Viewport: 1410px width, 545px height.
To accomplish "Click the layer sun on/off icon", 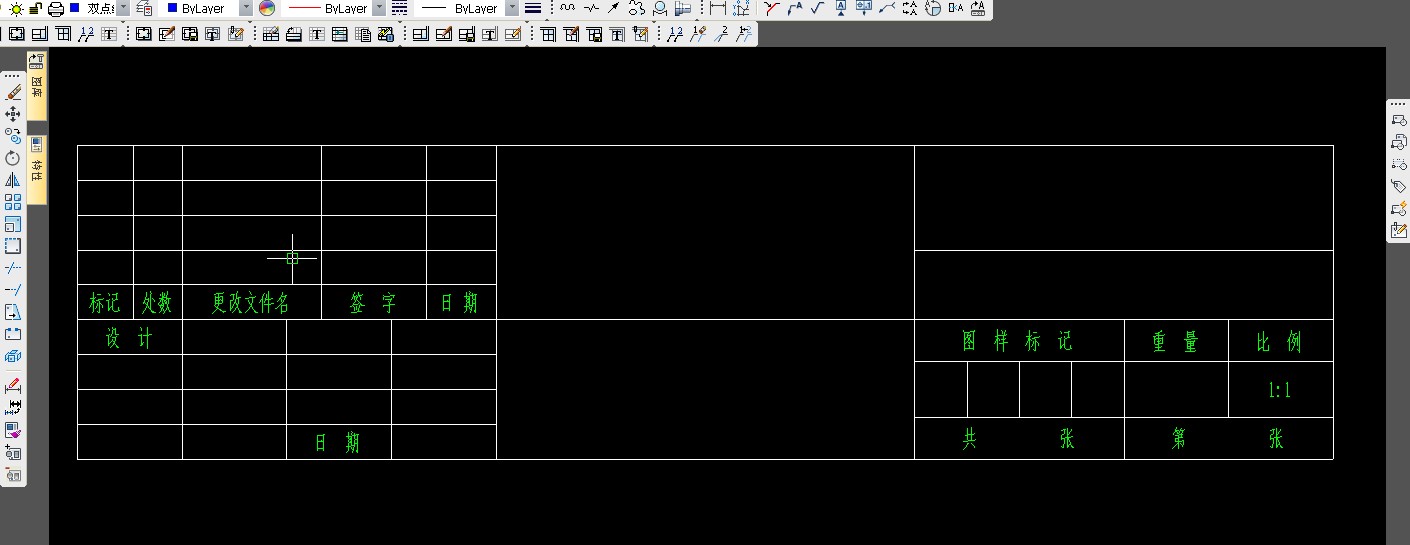I will (16, 8).
